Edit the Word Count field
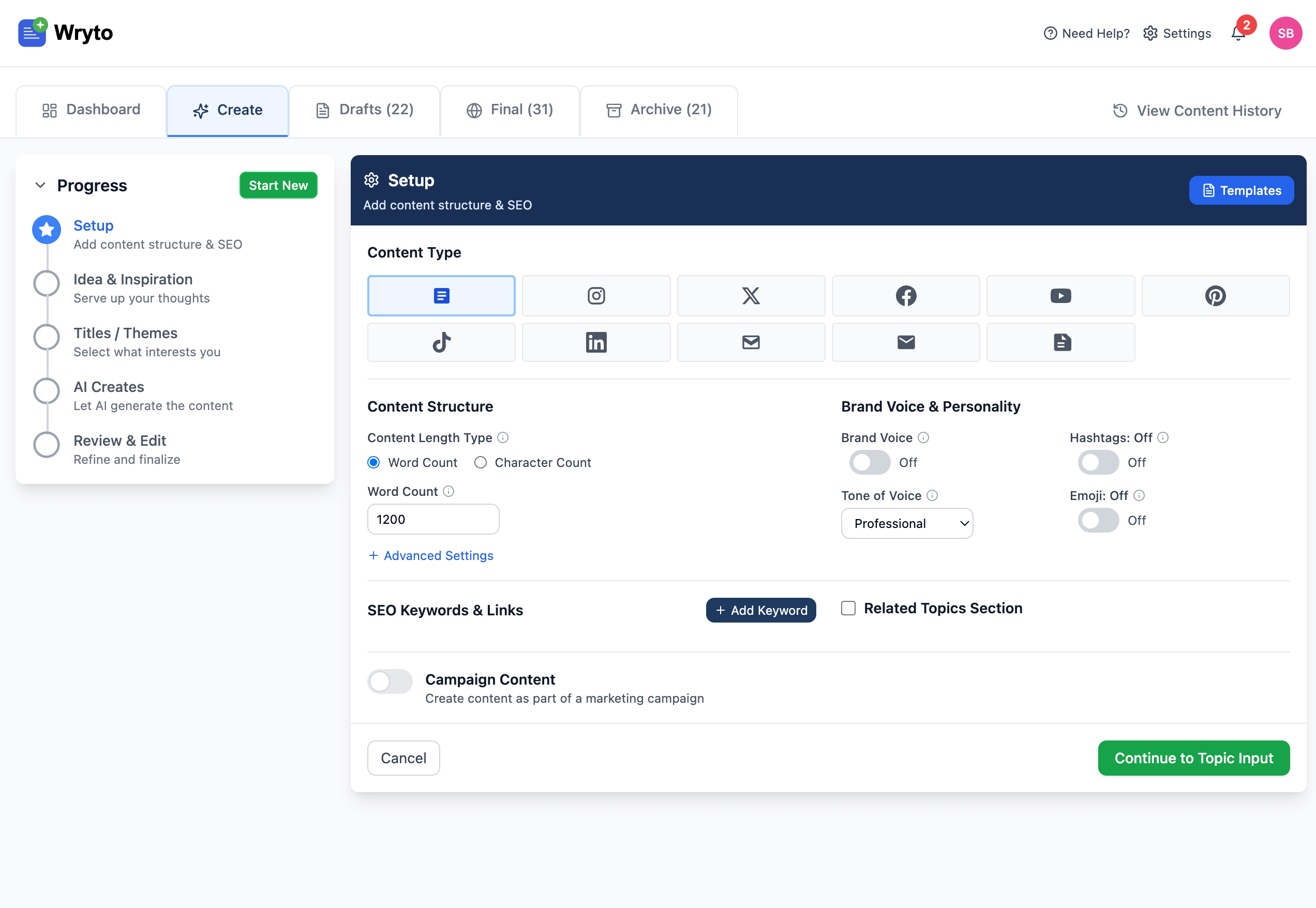Viewport: 1316px width, 908px height. pyautogui.click(x=432, y=519)
